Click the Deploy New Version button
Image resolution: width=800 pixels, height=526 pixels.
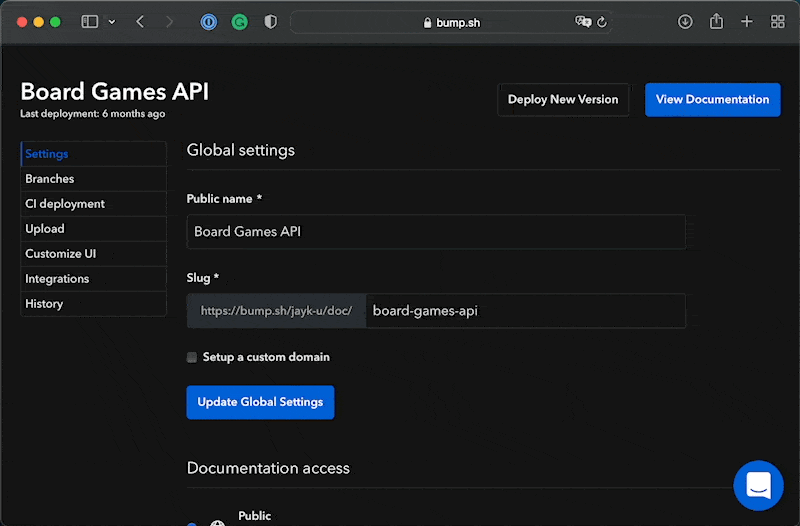[563, 99]
